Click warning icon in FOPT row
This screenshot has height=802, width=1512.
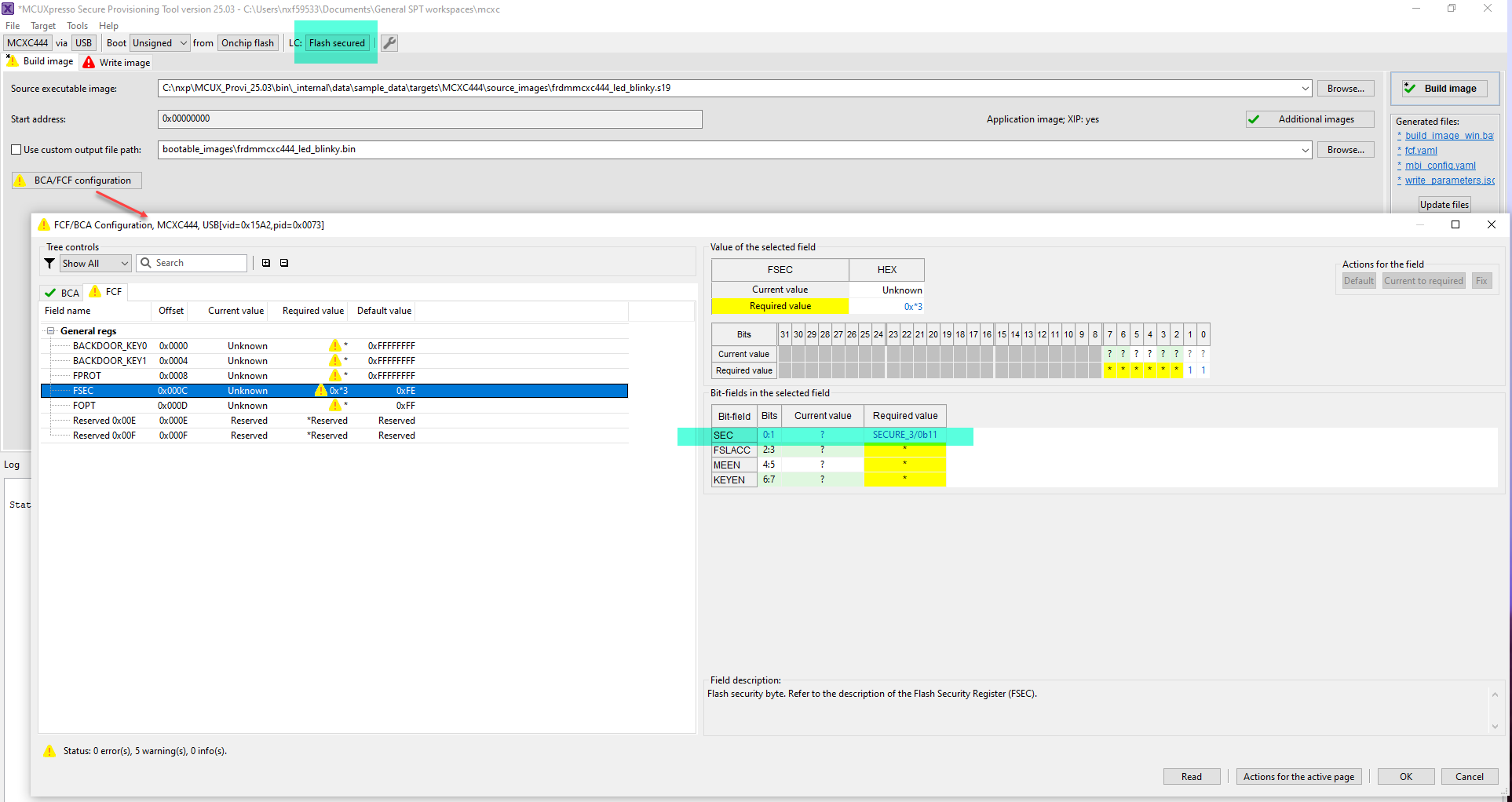click(x=335, y=405)
